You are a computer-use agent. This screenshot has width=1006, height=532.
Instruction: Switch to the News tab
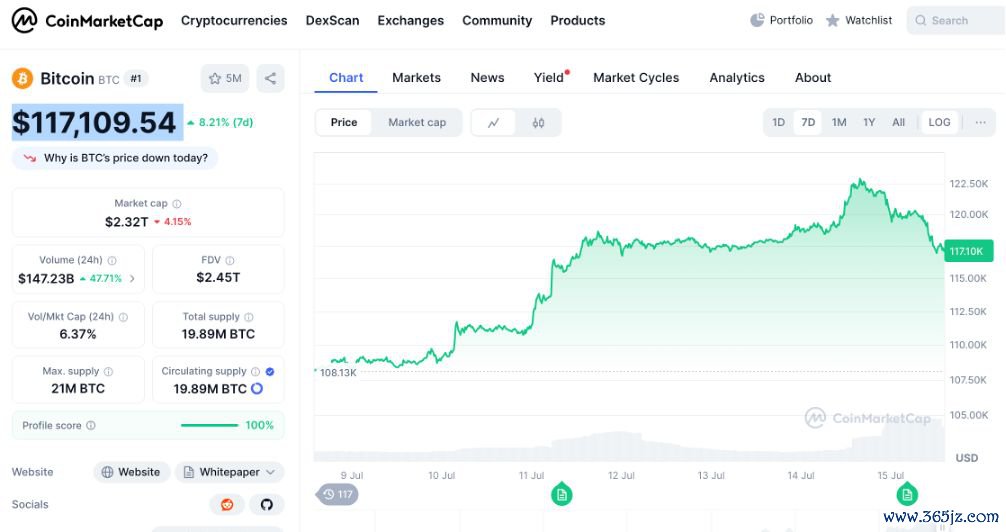tap(488, 78)
